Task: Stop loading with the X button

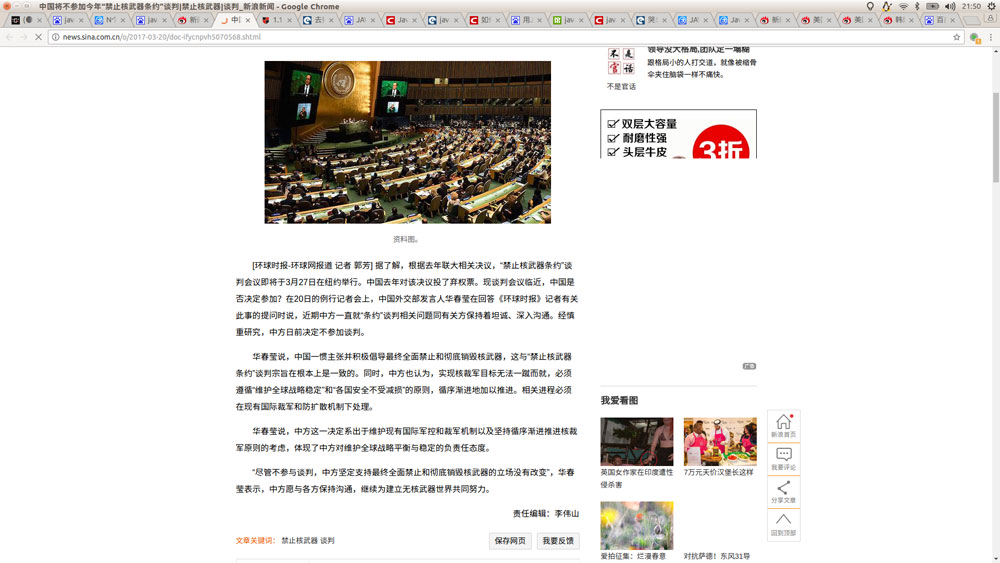Action: [x=38, y=37]
